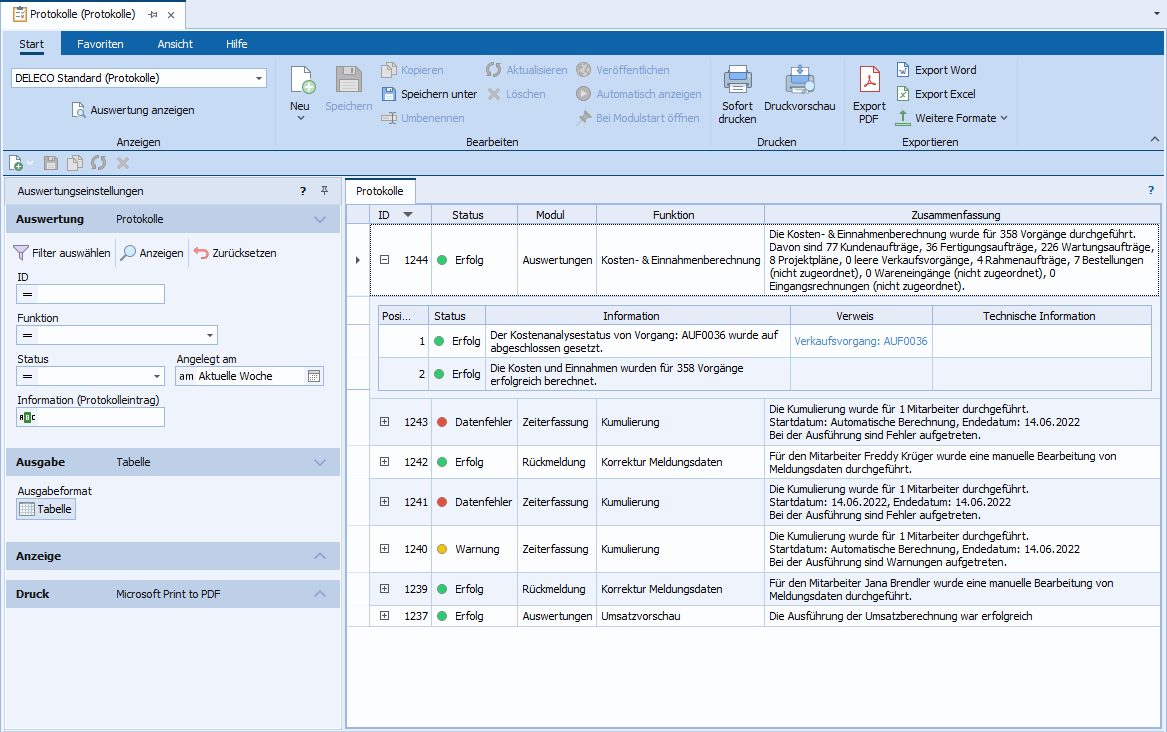Image resolution: width=1167 pixels, height=732 pixels.
Task: Click Auswertung anzeigen magnifier icon
Action: 79,110
